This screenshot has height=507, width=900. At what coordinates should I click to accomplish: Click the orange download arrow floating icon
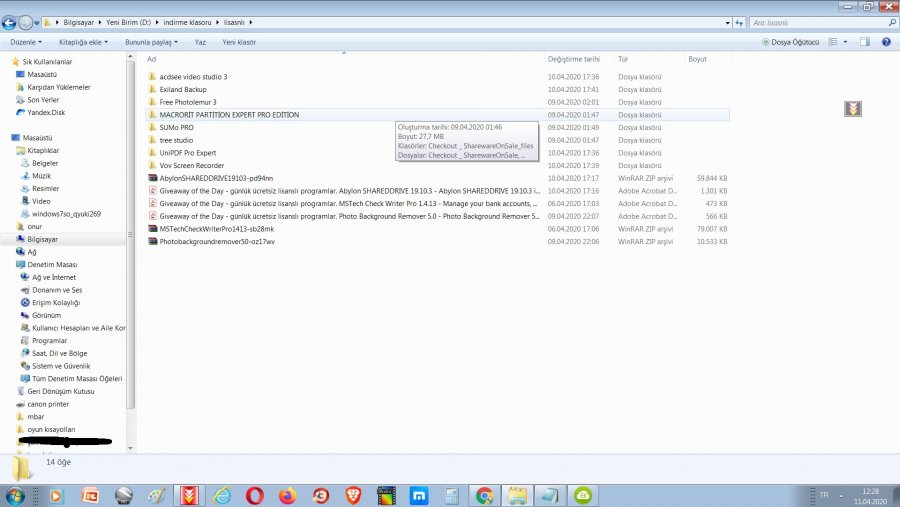point(853,109)
